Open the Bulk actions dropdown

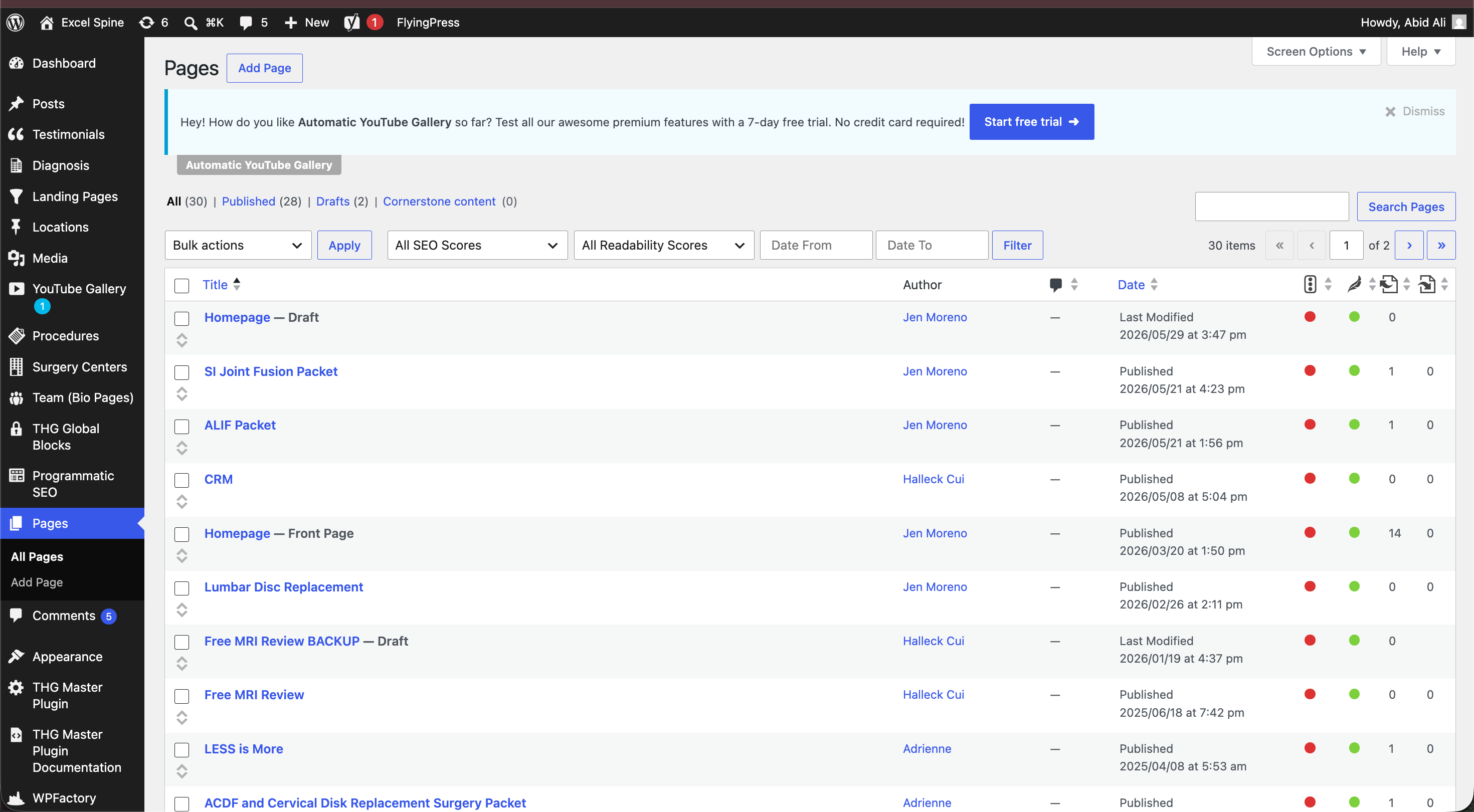(x=238, y=245)
